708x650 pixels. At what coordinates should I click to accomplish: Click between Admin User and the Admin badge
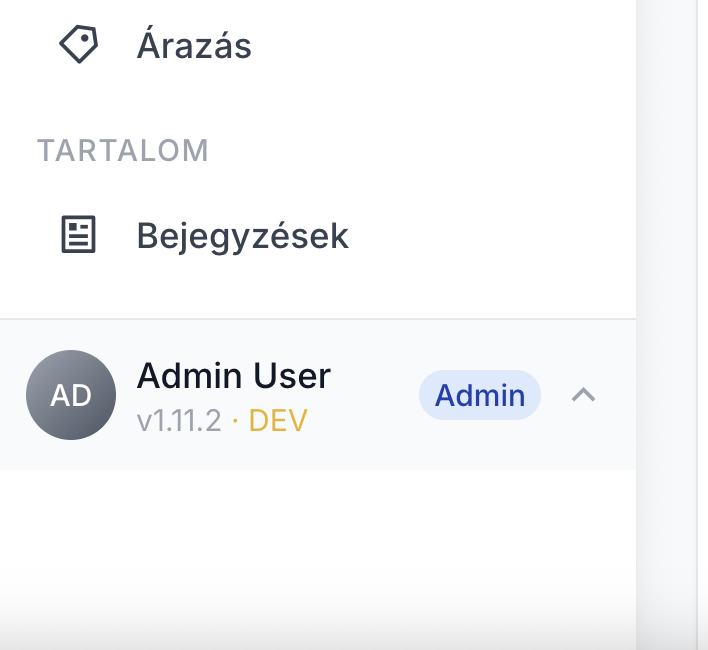(x=375, y=395)
